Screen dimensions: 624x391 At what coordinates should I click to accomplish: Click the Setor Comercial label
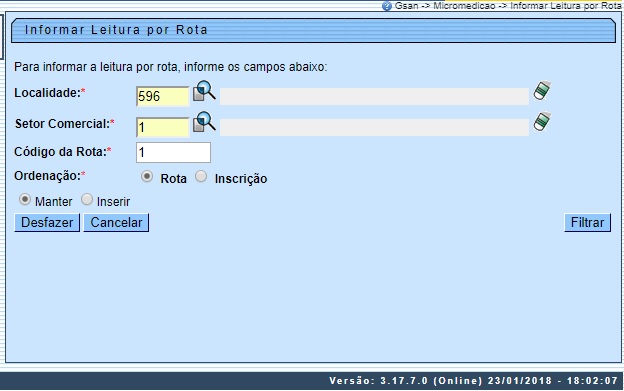pyautogui.click(x=64, y=124)
